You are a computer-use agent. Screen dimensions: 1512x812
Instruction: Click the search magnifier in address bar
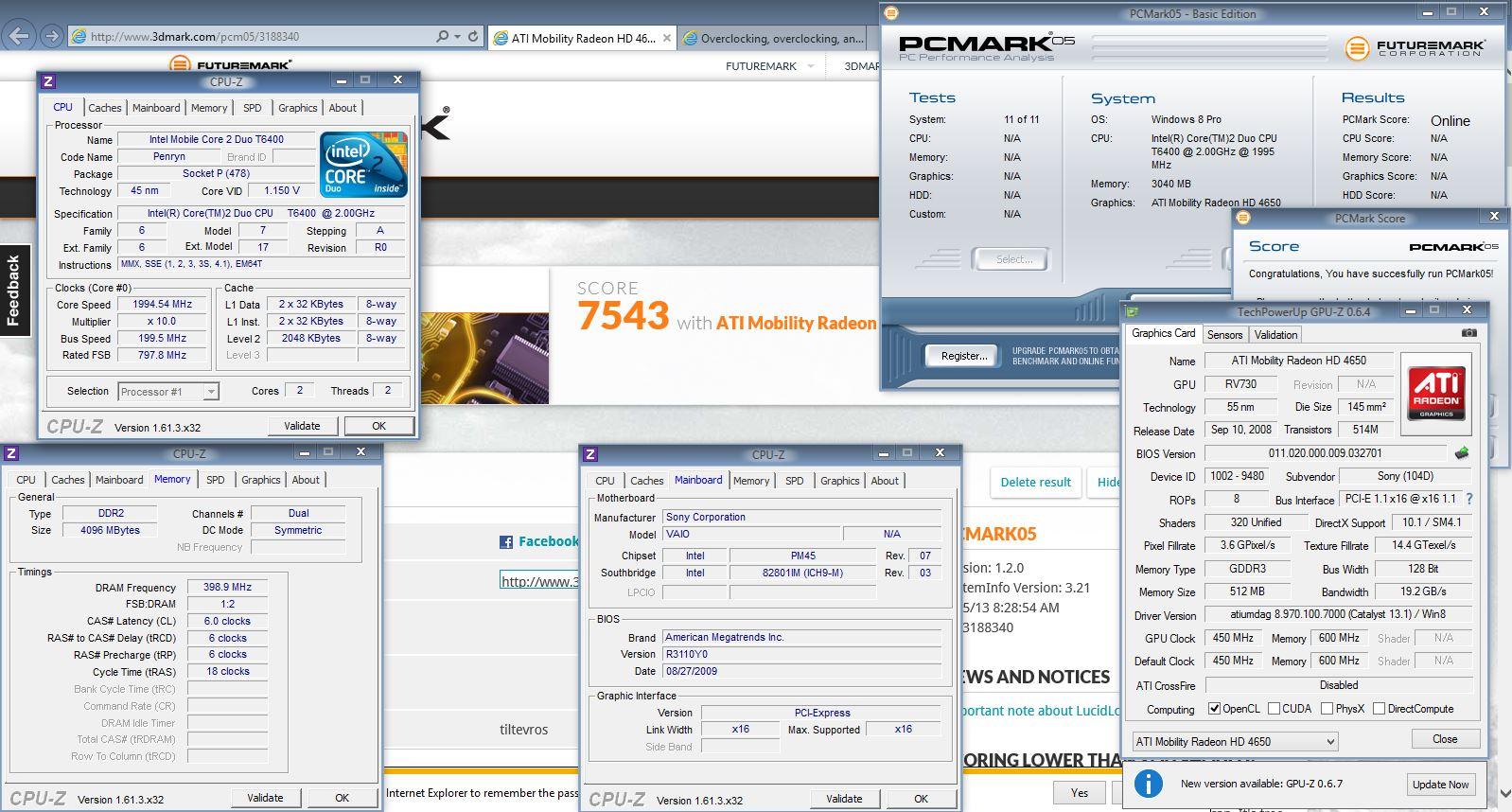click(x=442, y=36)
